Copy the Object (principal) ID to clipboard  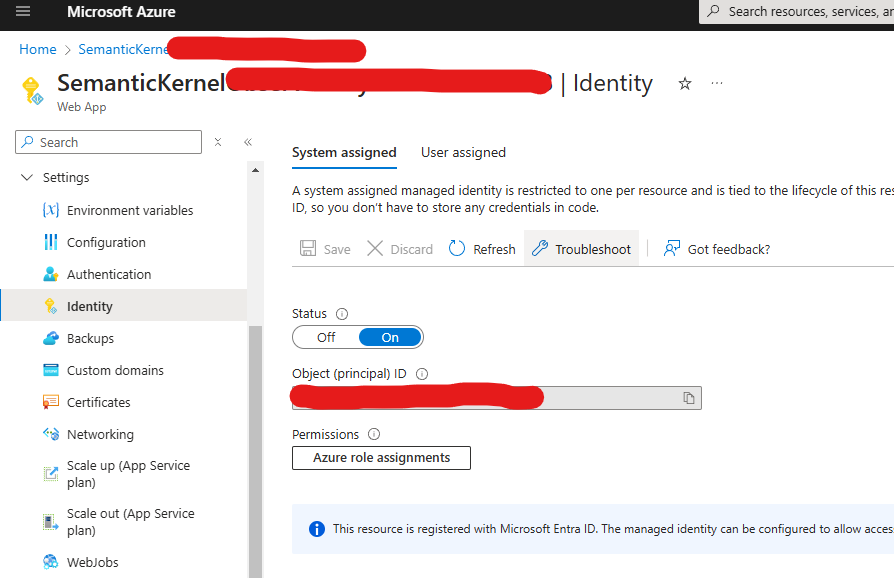tap(689, 398)
